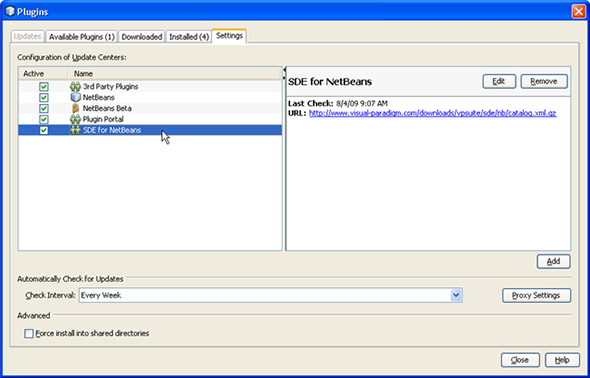The height and width of the screenshot is (378, 590).
Task: Enable Force install into shared directories
Action: click(x=29, y=334)
